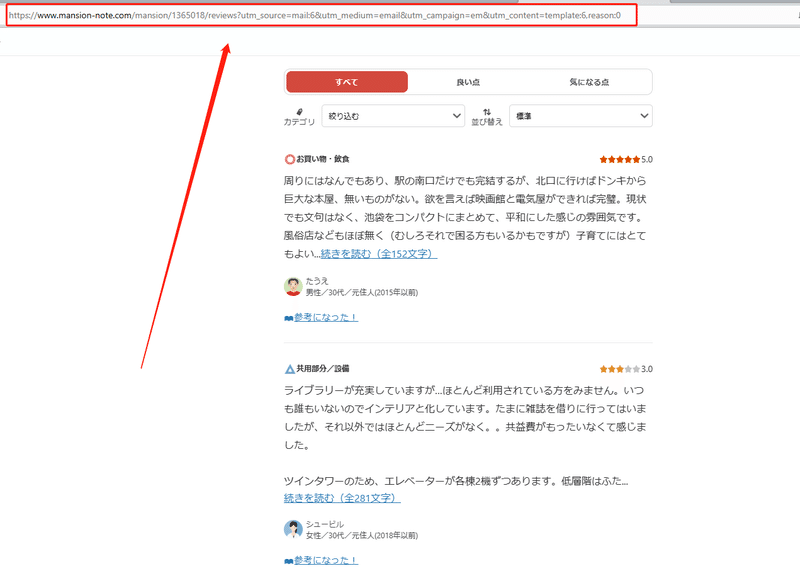Open 続きを読む（全152文字） link
This screenshot has height=571, width=800.
click(x=379, y=254)
